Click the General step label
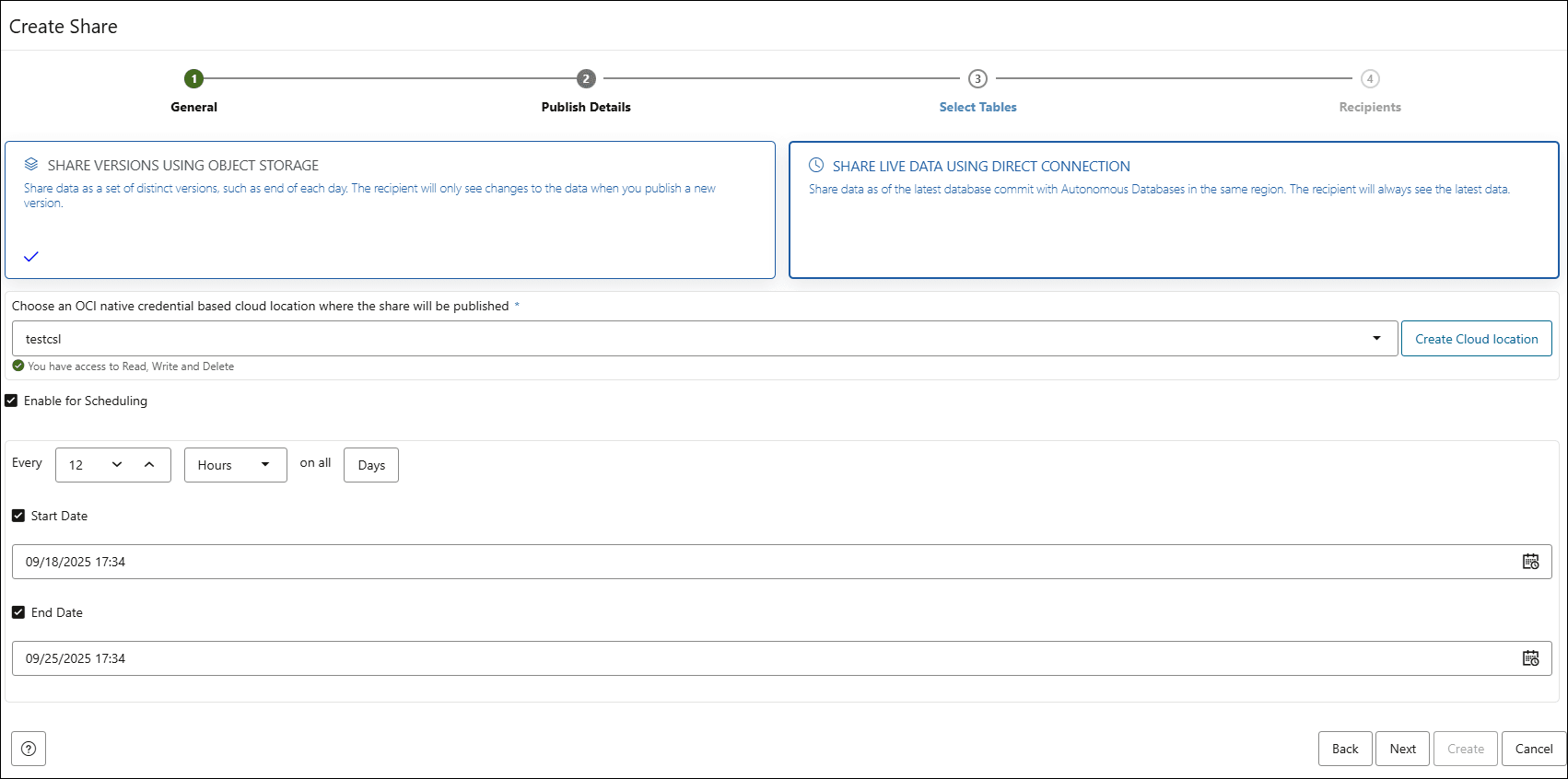Image resolution: width=1568 pixels, height=779 pixels. pyautogui.click(x=193, y=107)
